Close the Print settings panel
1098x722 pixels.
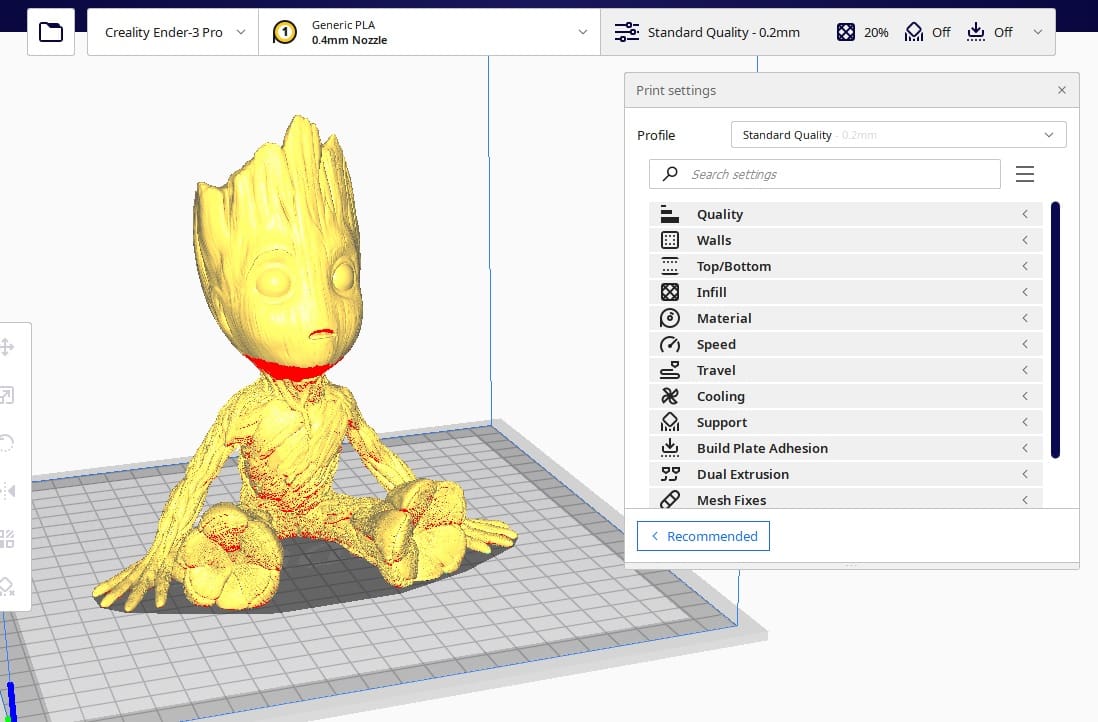(1062, 90)
